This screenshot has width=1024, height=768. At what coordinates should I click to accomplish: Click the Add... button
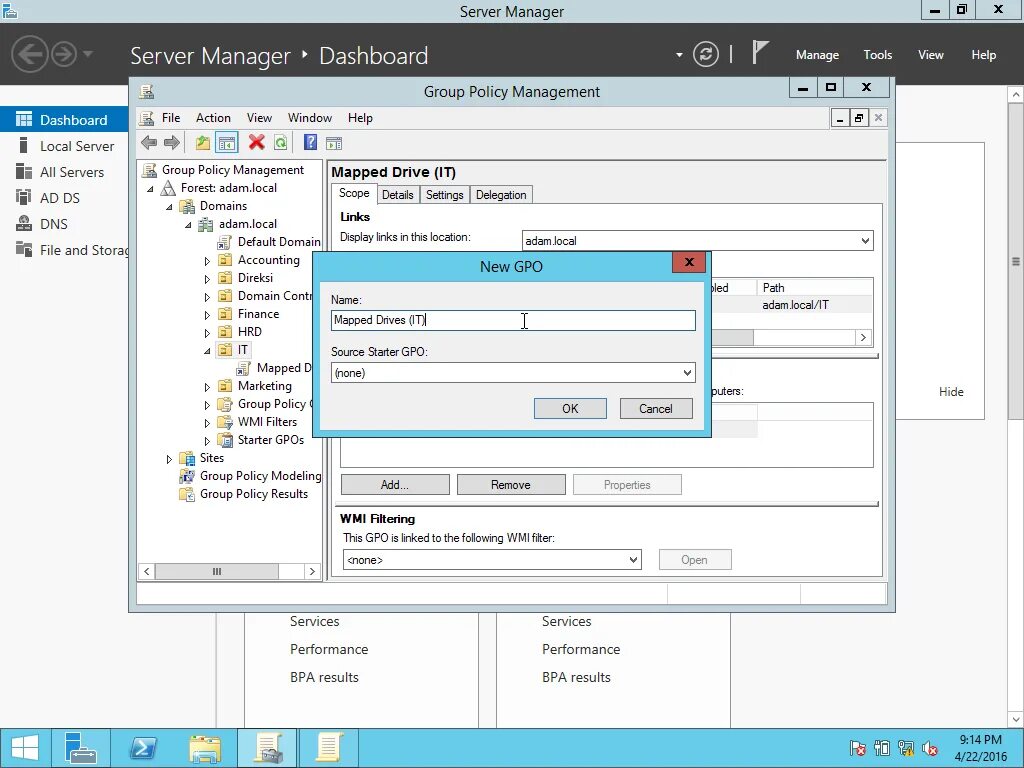[395, 485]
